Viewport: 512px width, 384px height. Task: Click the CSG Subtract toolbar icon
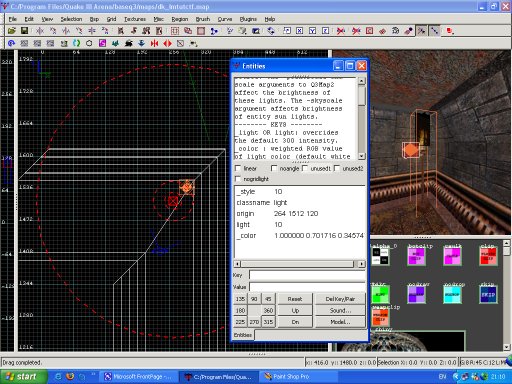click(175, 31)
